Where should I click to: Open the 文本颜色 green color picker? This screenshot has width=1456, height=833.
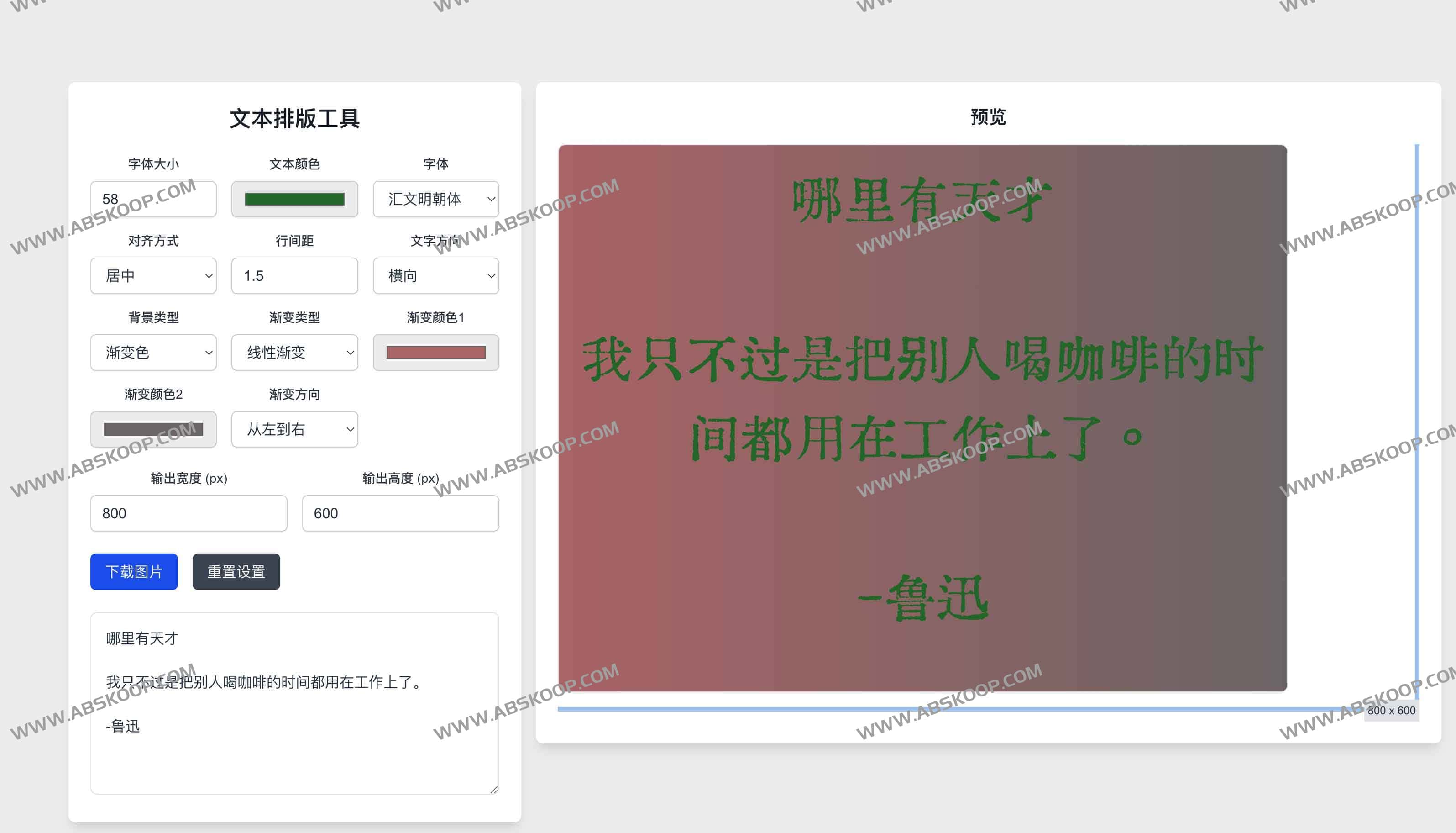294,199
